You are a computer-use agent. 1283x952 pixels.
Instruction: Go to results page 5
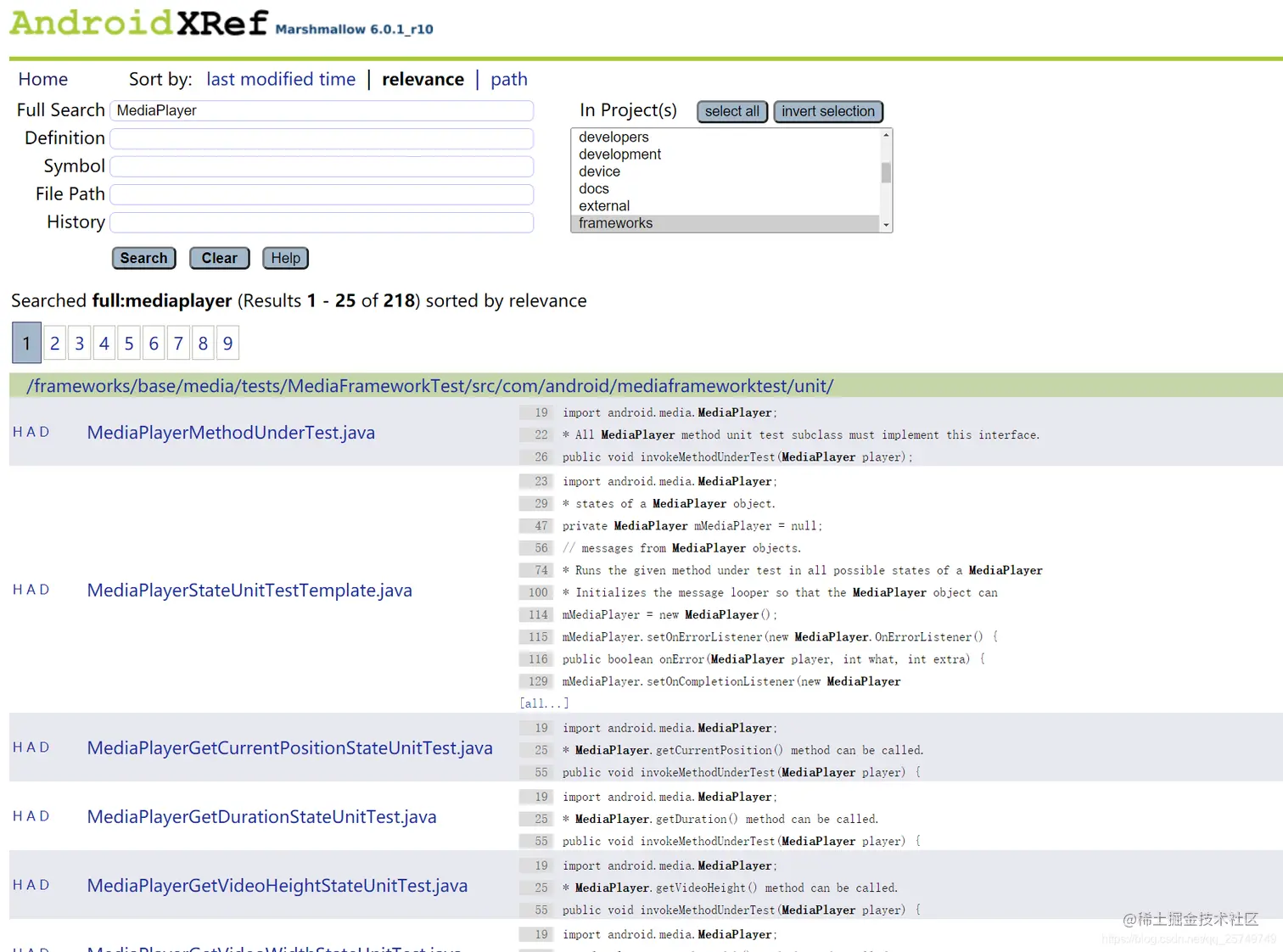click(129, 344)
